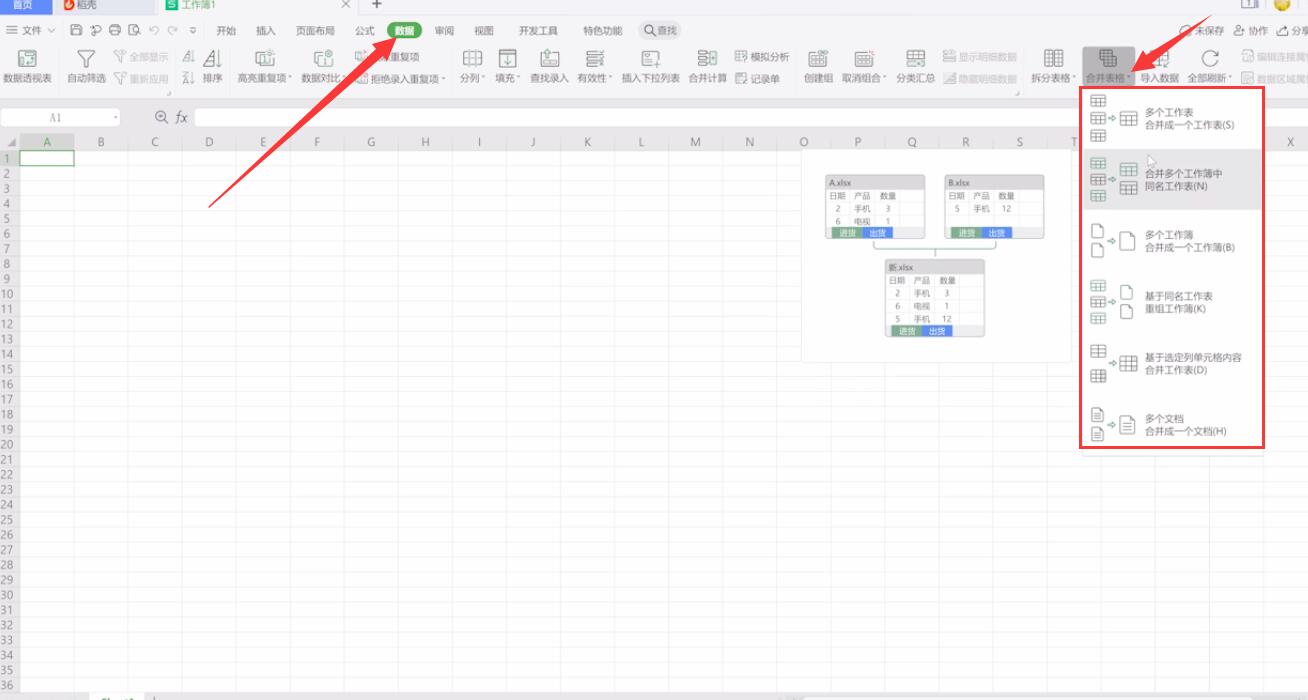Click 记录单 record form
1308x700 pixels.
(757, 78)
